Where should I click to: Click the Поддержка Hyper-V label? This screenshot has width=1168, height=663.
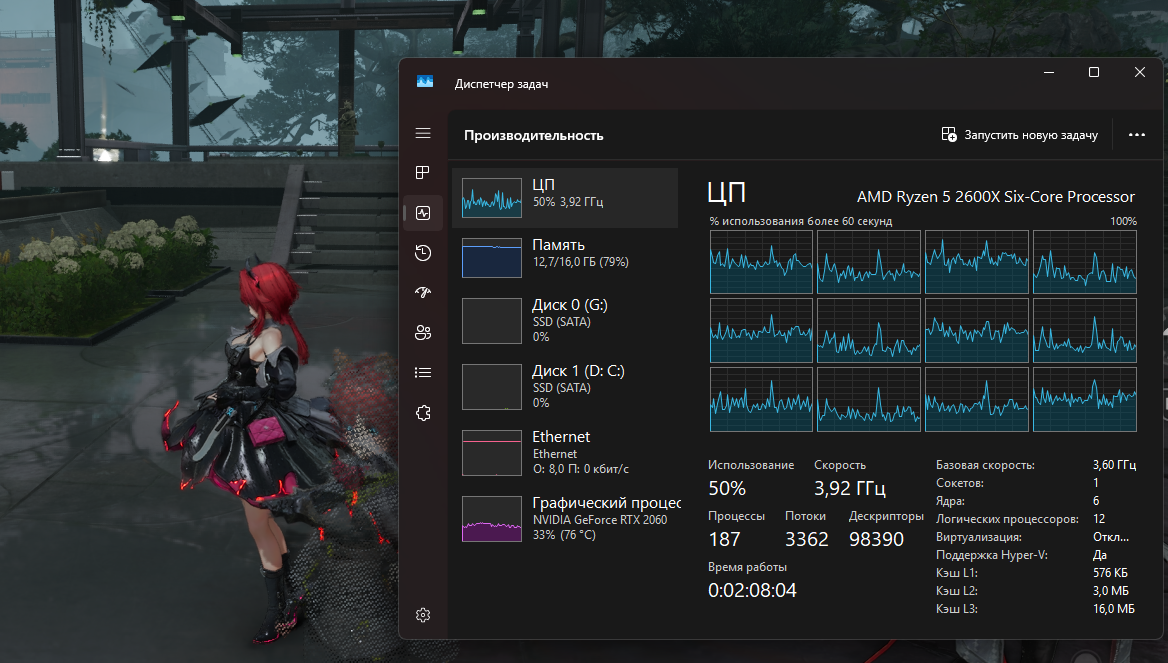click(991, 555)
